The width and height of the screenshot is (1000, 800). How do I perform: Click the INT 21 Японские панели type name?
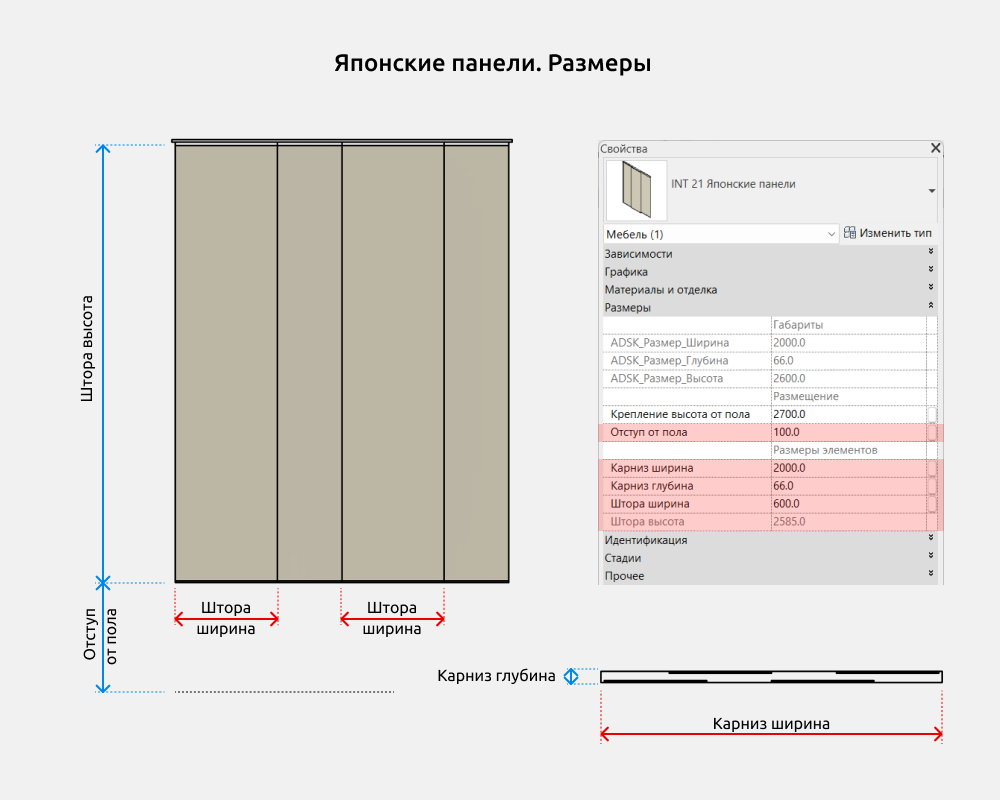733,184
